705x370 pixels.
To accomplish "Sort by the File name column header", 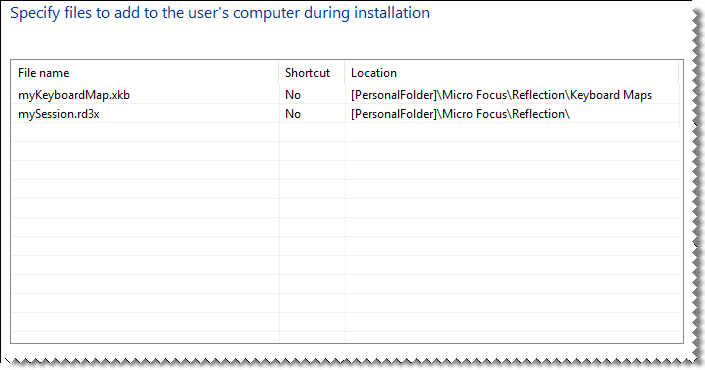I will click(44, 73).
